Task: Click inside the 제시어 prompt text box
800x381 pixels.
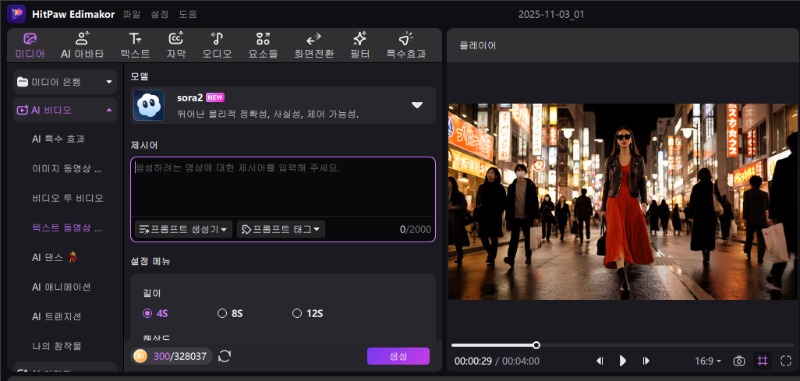Action: (x=283, y=187)
